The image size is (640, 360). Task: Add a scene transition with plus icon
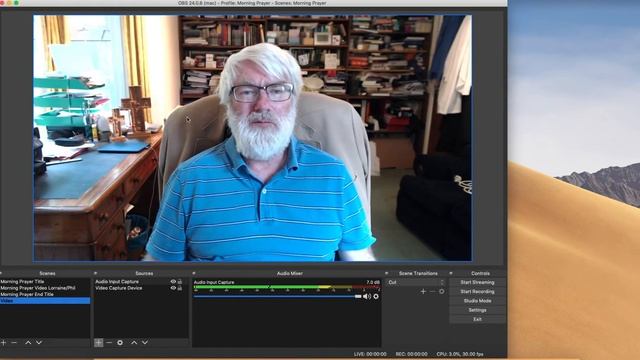423,291
